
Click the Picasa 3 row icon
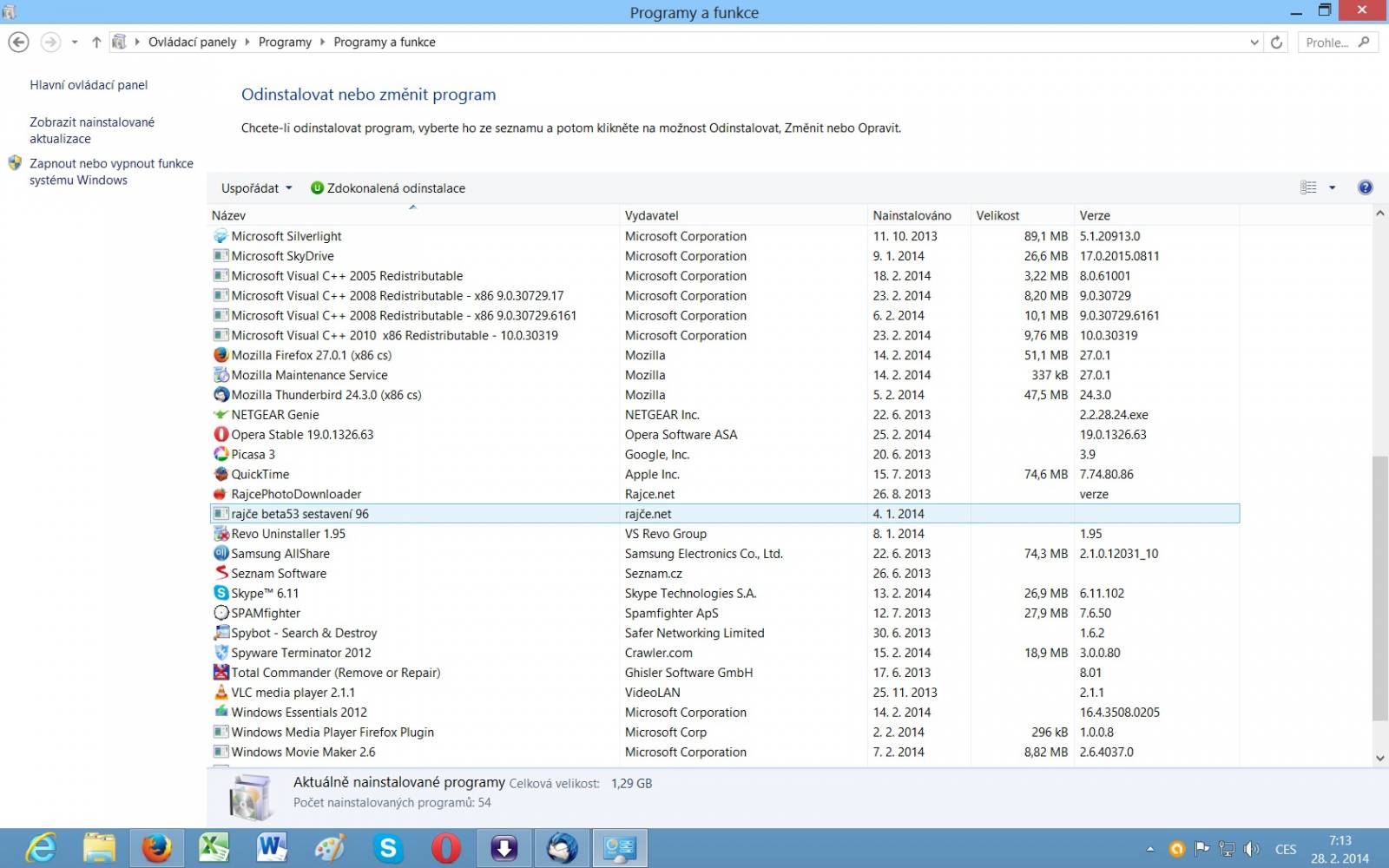[x=221, y=455]
